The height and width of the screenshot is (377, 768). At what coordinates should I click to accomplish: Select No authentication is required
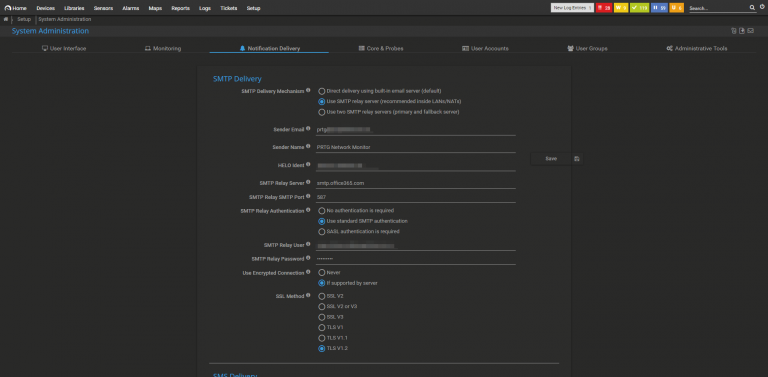tap(321, 211)
